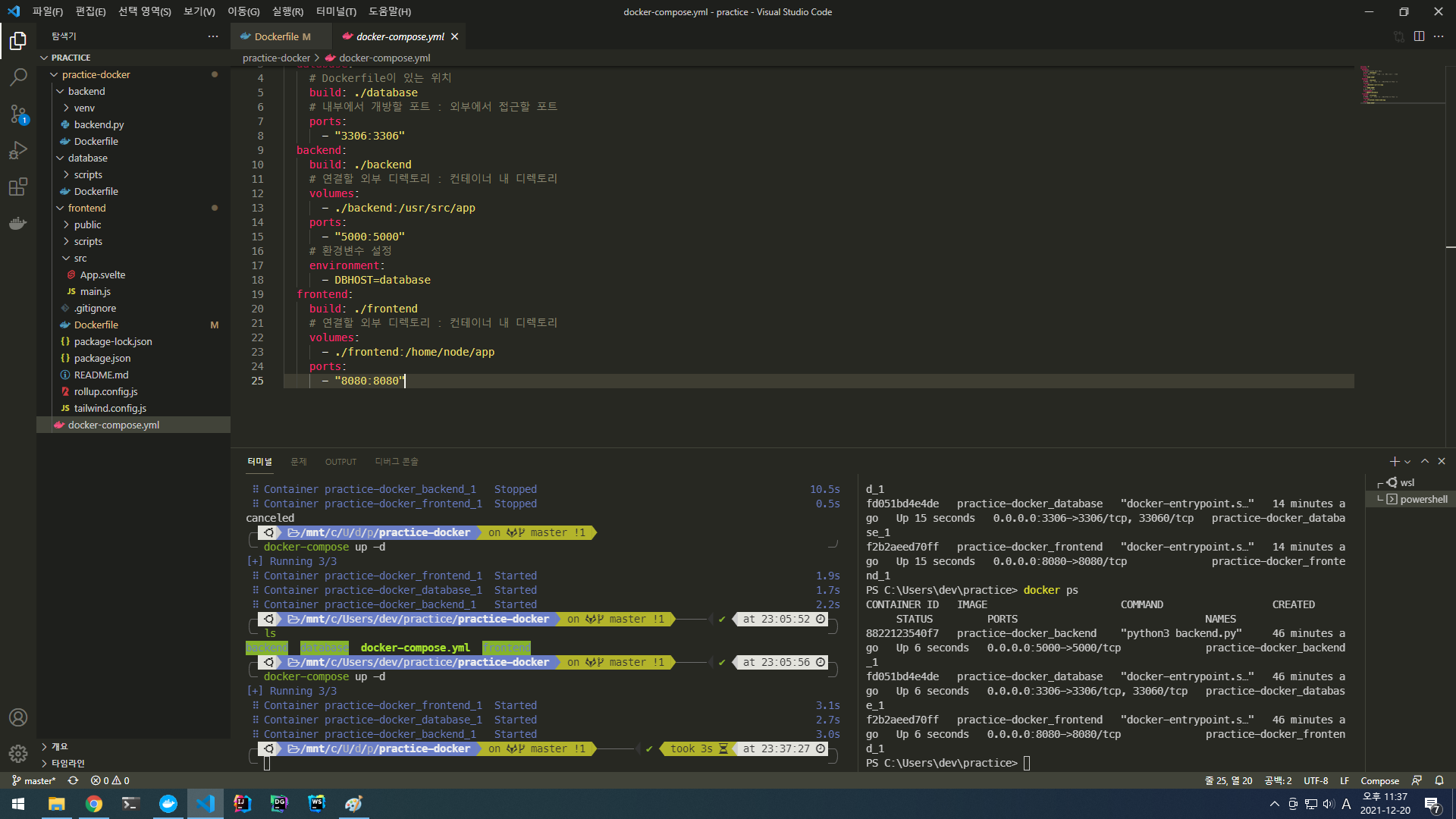This screenshot has height=819, width=1456.
Task: Click the master branch indicator in status bar
Action: point(33,780)
